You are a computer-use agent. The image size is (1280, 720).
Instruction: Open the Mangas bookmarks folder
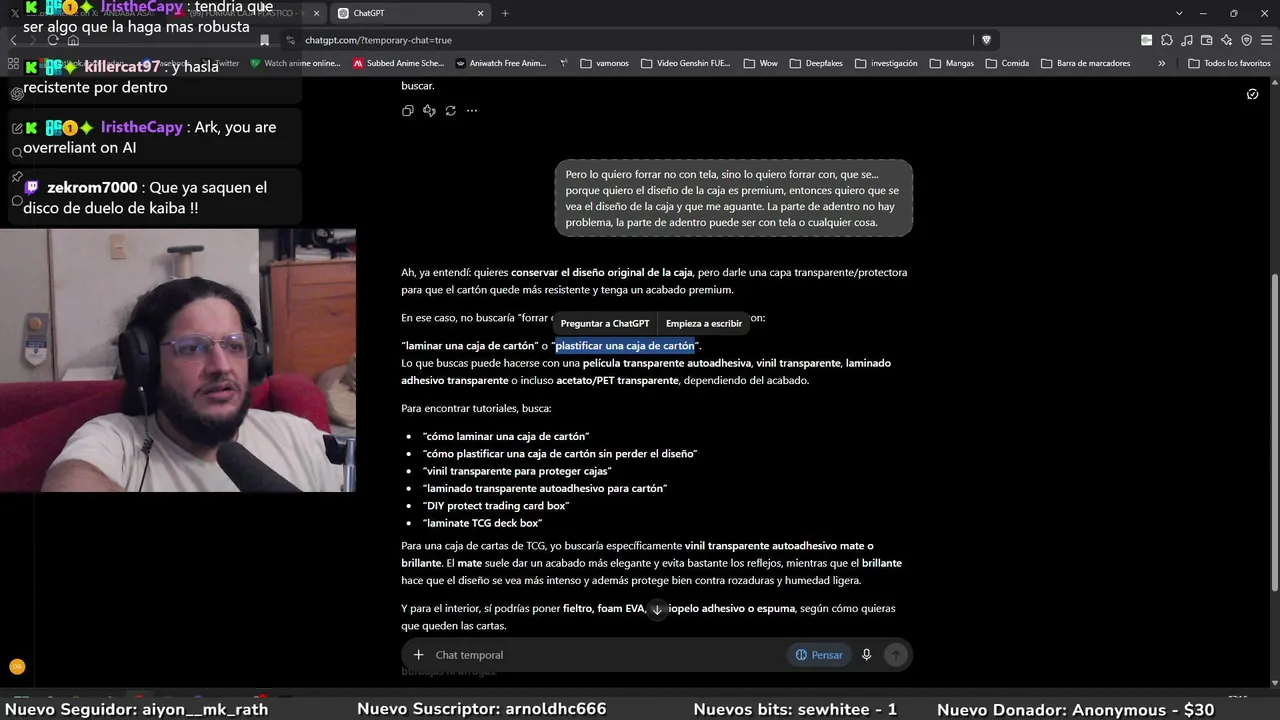[x=951, y=63]
